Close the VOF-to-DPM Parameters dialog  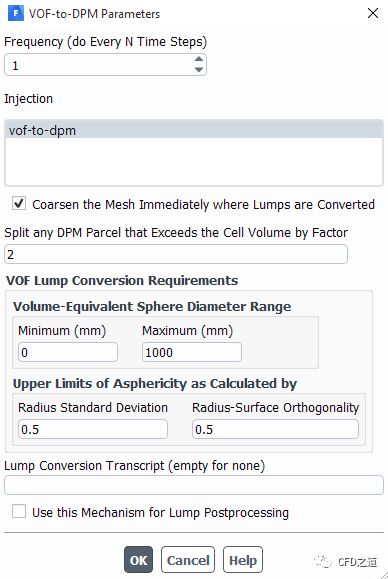click(x=373, y=13)
